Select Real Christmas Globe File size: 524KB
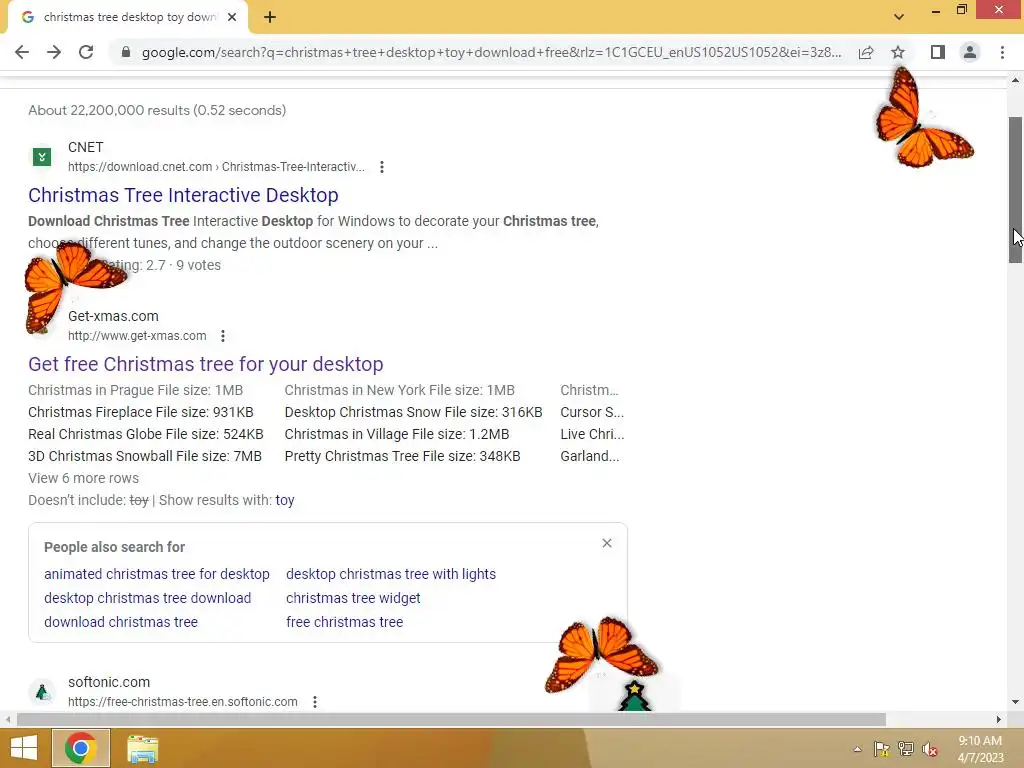Viewport: 1024px width, 768px height. (146, 434)
